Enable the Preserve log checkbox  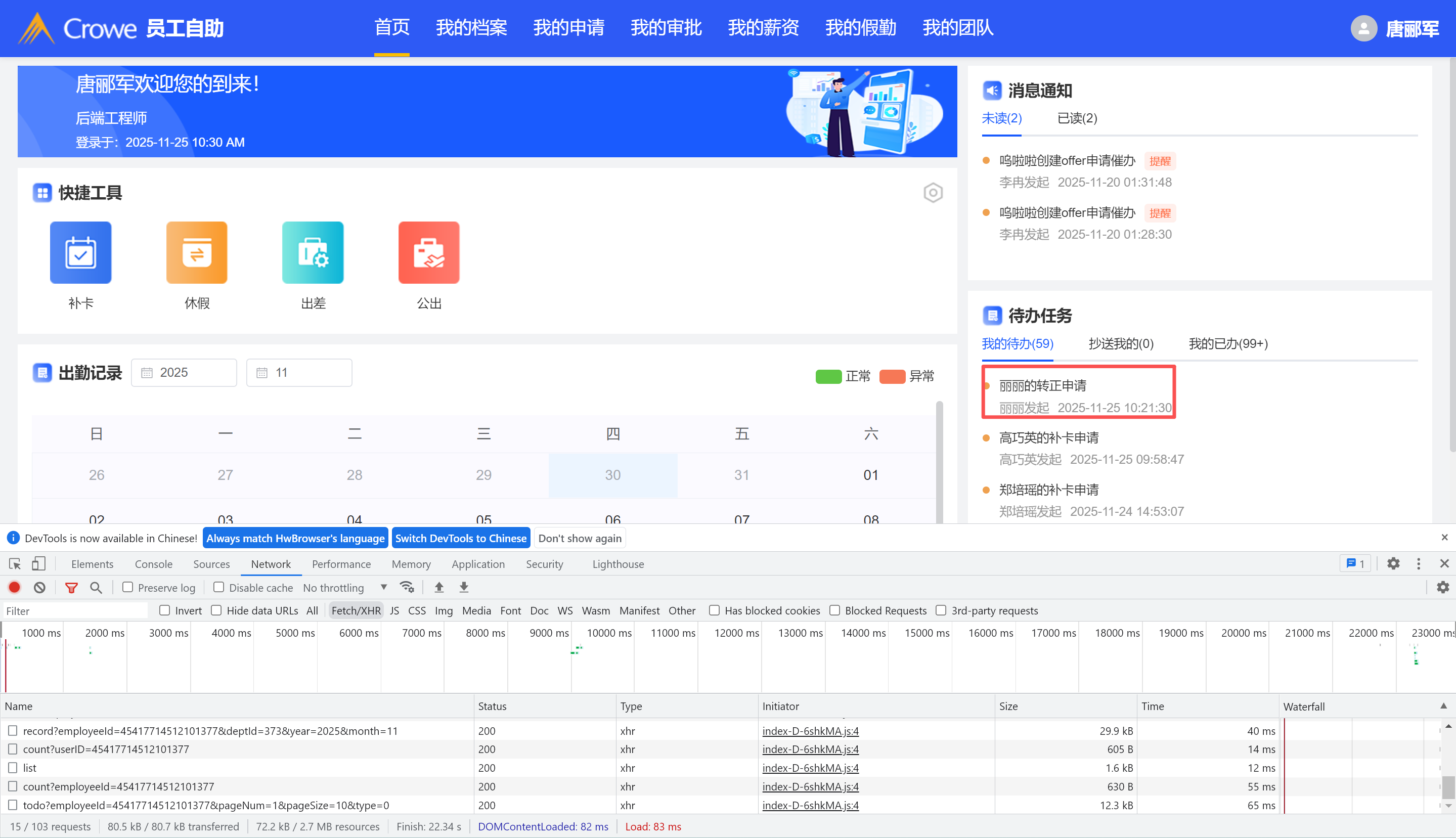128,587
